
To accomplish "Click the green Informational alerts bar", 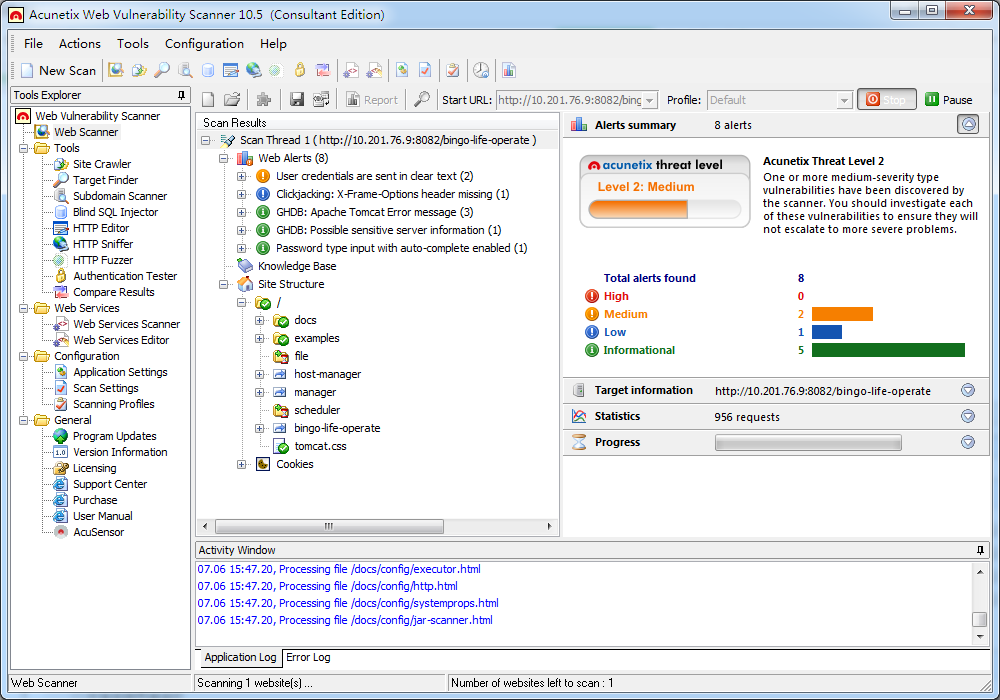I will point(888,350).
